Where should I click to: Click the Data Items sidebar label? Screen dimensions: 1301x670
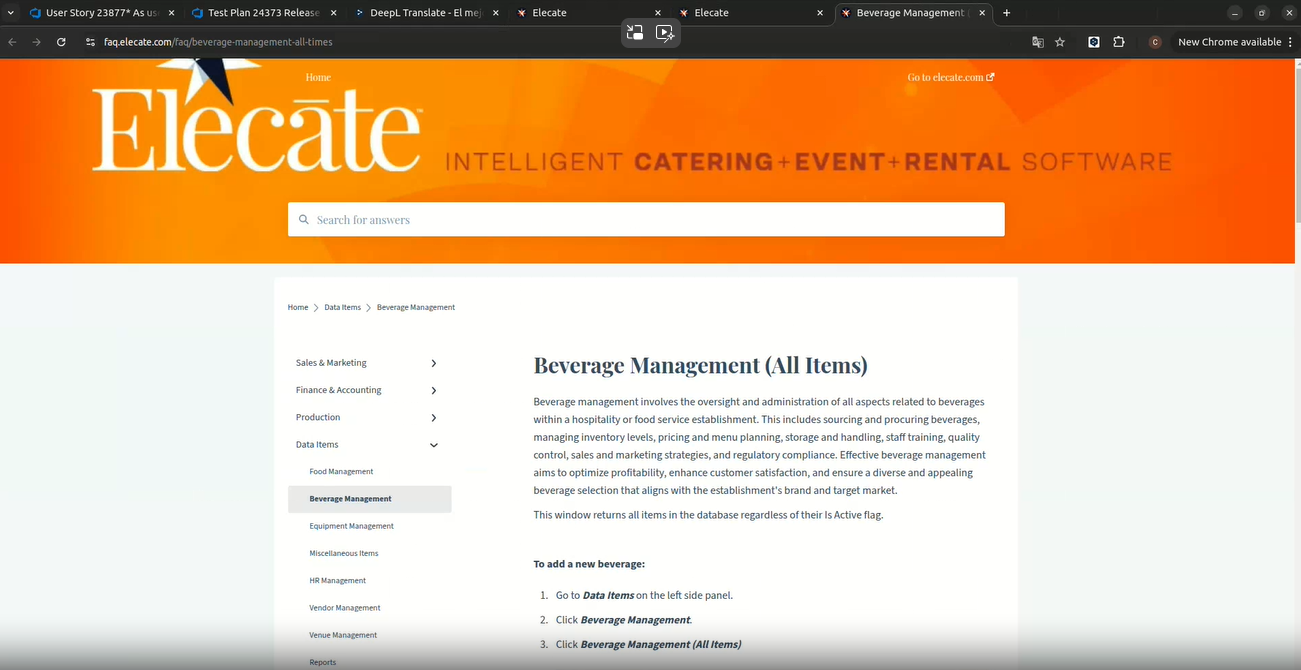[x=317, y=444]
